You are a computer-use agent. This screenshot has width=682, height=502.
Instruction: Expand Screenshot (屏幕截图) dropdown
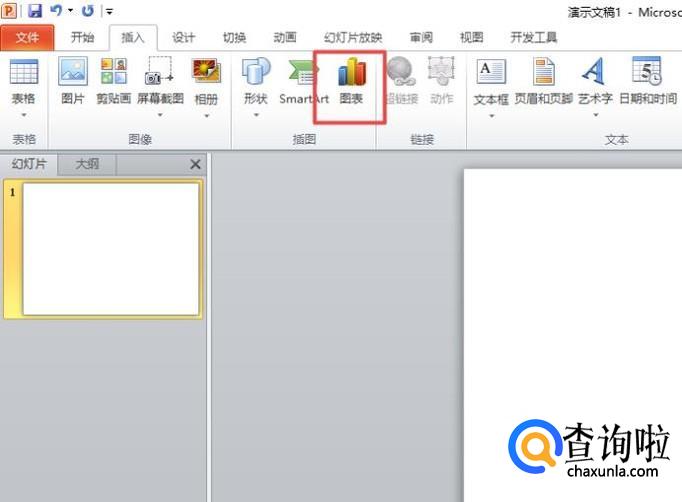click(160, 114)
